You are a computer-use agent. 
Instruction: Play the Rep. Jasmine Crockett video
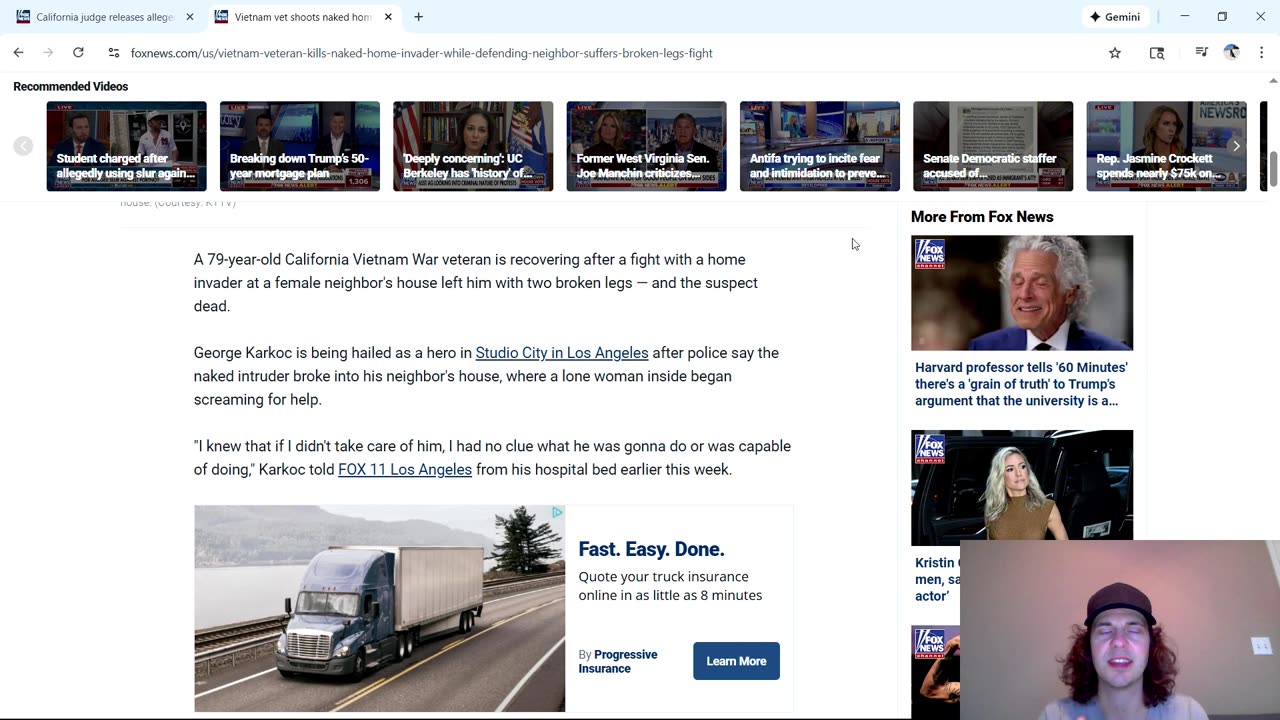point(1166,146)
